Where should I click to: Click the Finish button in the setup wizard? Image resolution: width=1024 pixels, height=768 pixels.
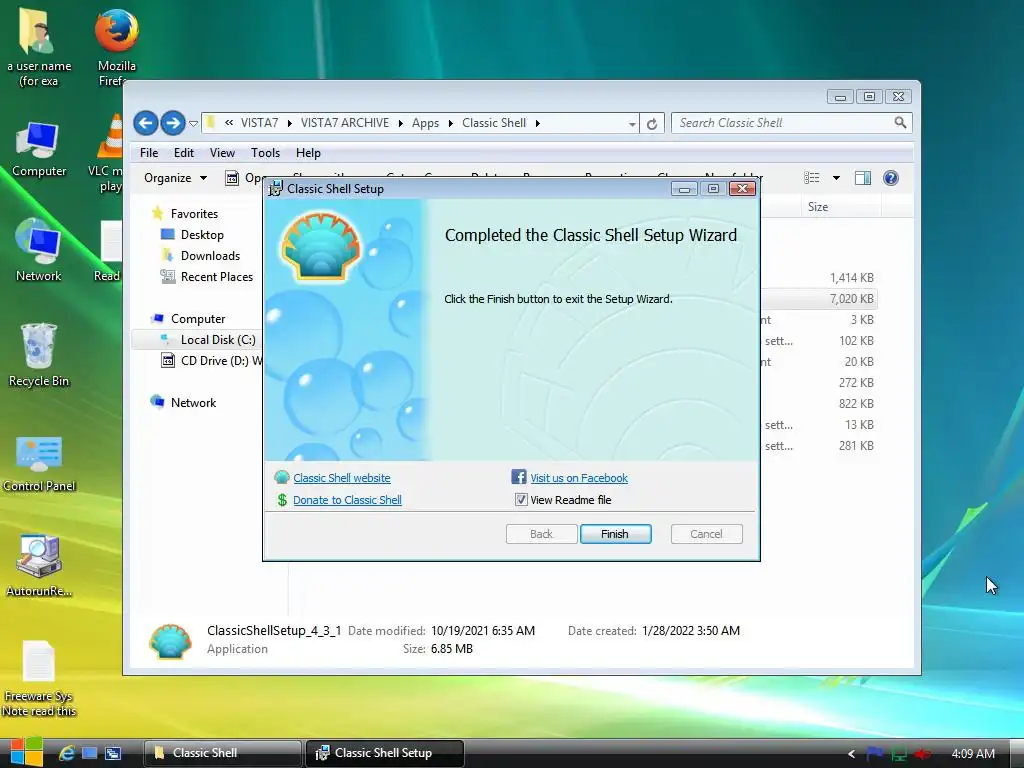pos(615,534)
